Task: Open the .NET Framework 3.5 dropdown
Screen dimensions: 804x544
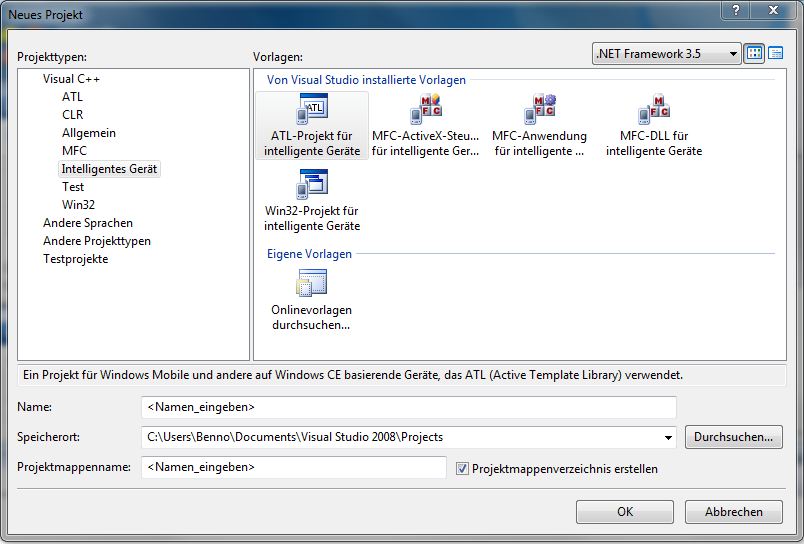Action: click(666, 53)
